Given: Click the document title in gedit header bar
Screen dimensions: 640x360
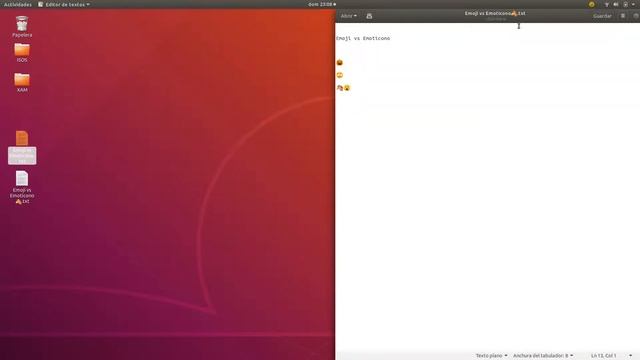Looking at the screenshot, I should [495, 13].
